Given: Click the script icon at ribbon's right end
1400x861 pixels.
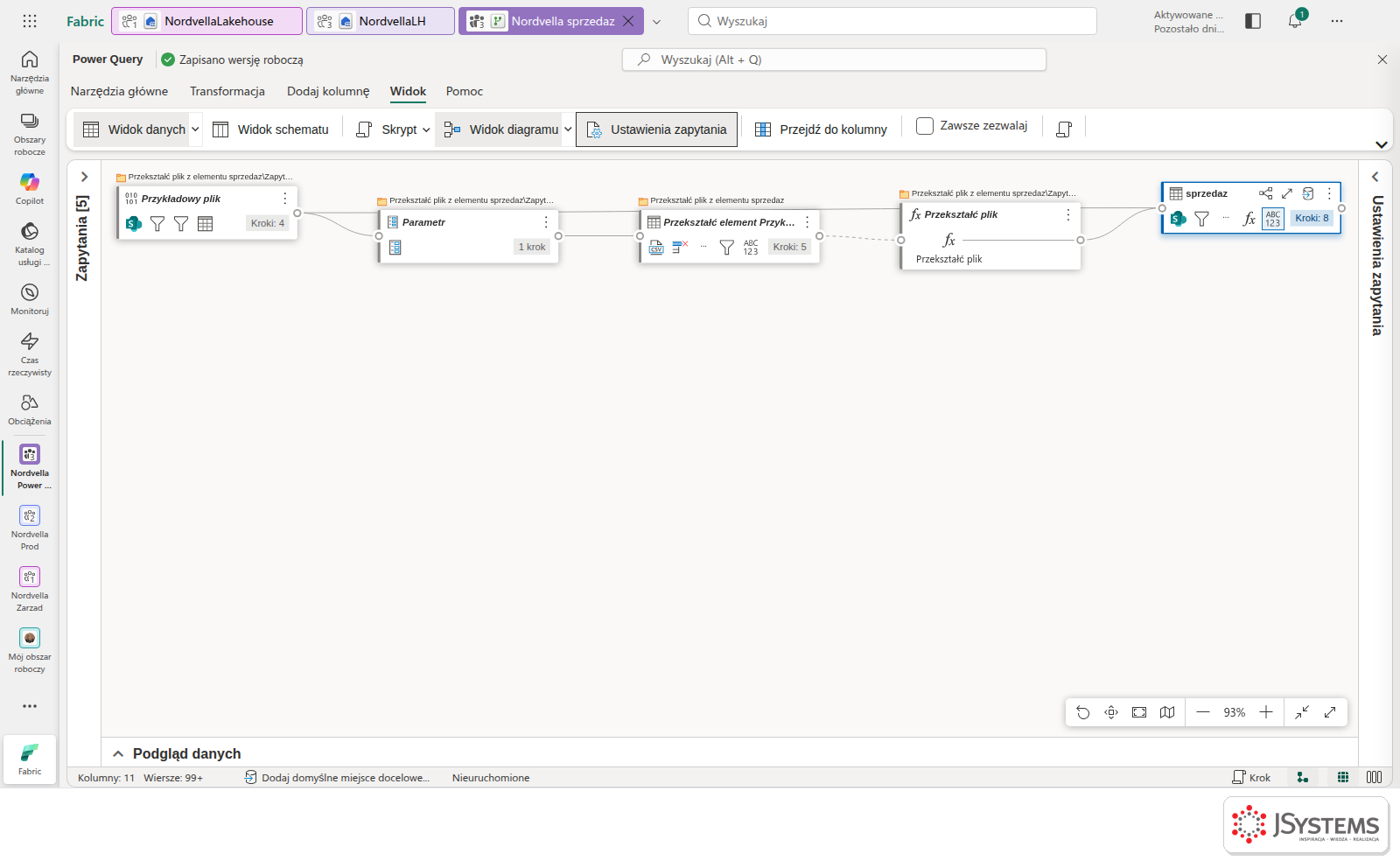Looking at the screenshot, I should 1064,129.
